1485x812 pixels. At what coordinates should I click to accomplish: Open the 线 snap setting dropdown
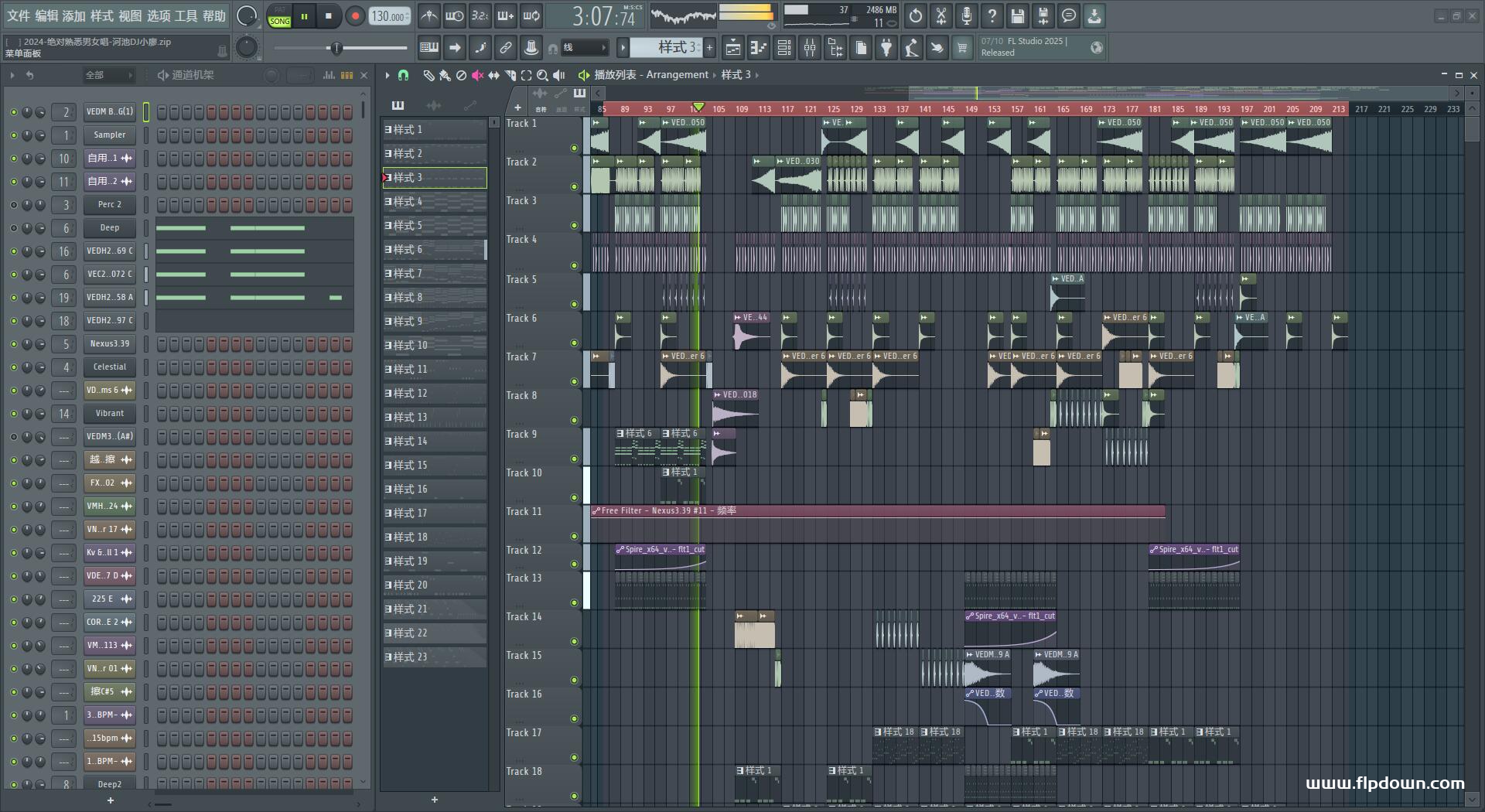(584, 48)
